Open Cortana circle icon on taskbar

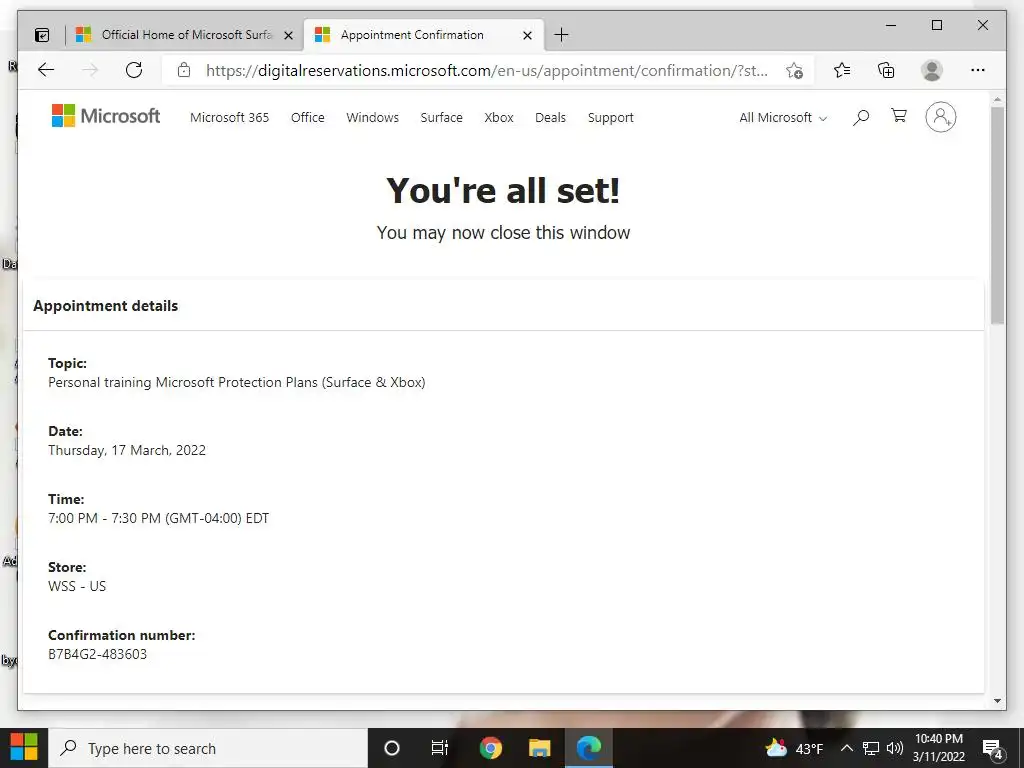392,748
